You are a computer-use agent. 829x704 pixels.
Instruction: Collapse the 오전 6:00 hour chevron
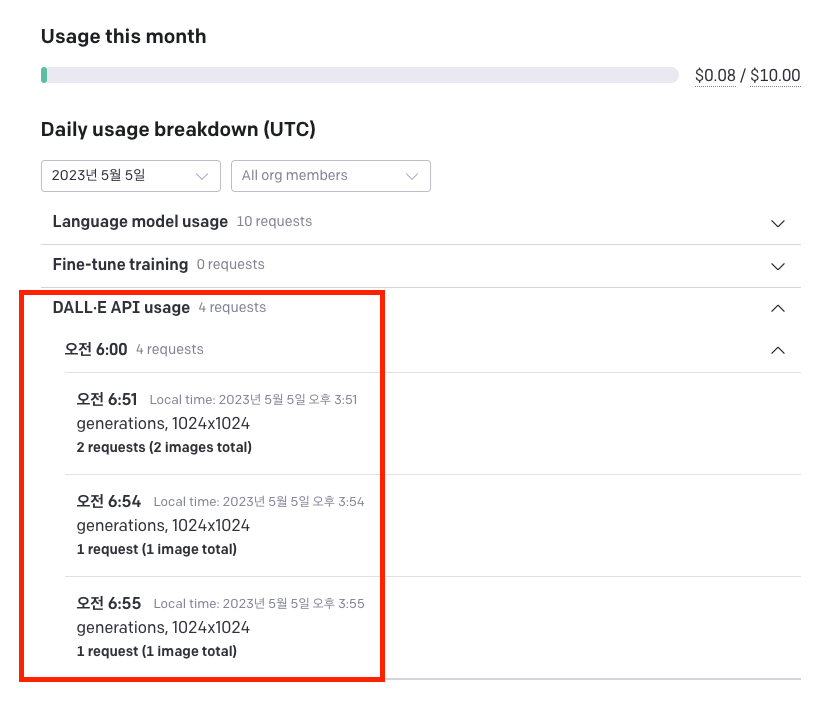point(778,350)
